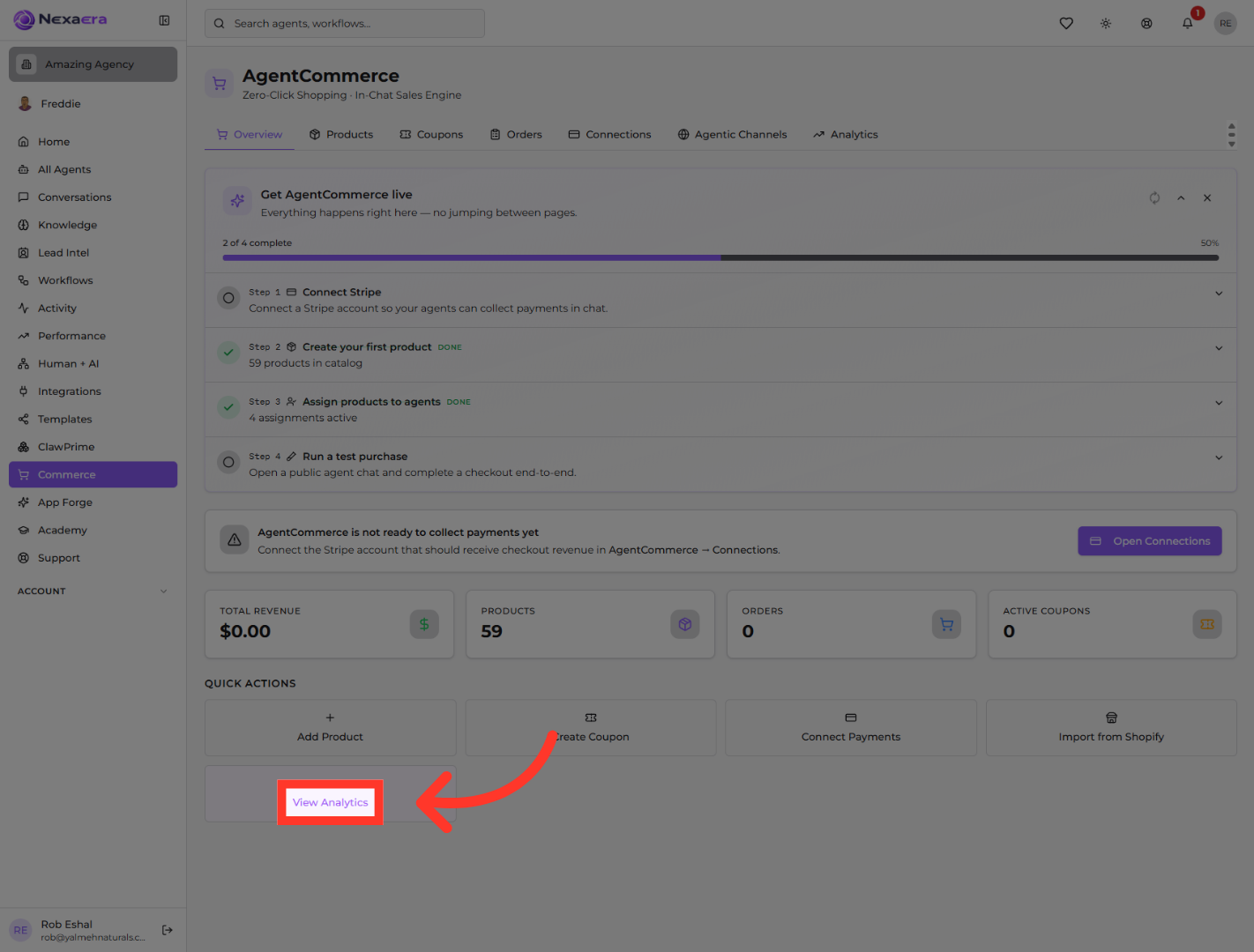
Task: Open the Products tab
Action: (x=341, y=135)
